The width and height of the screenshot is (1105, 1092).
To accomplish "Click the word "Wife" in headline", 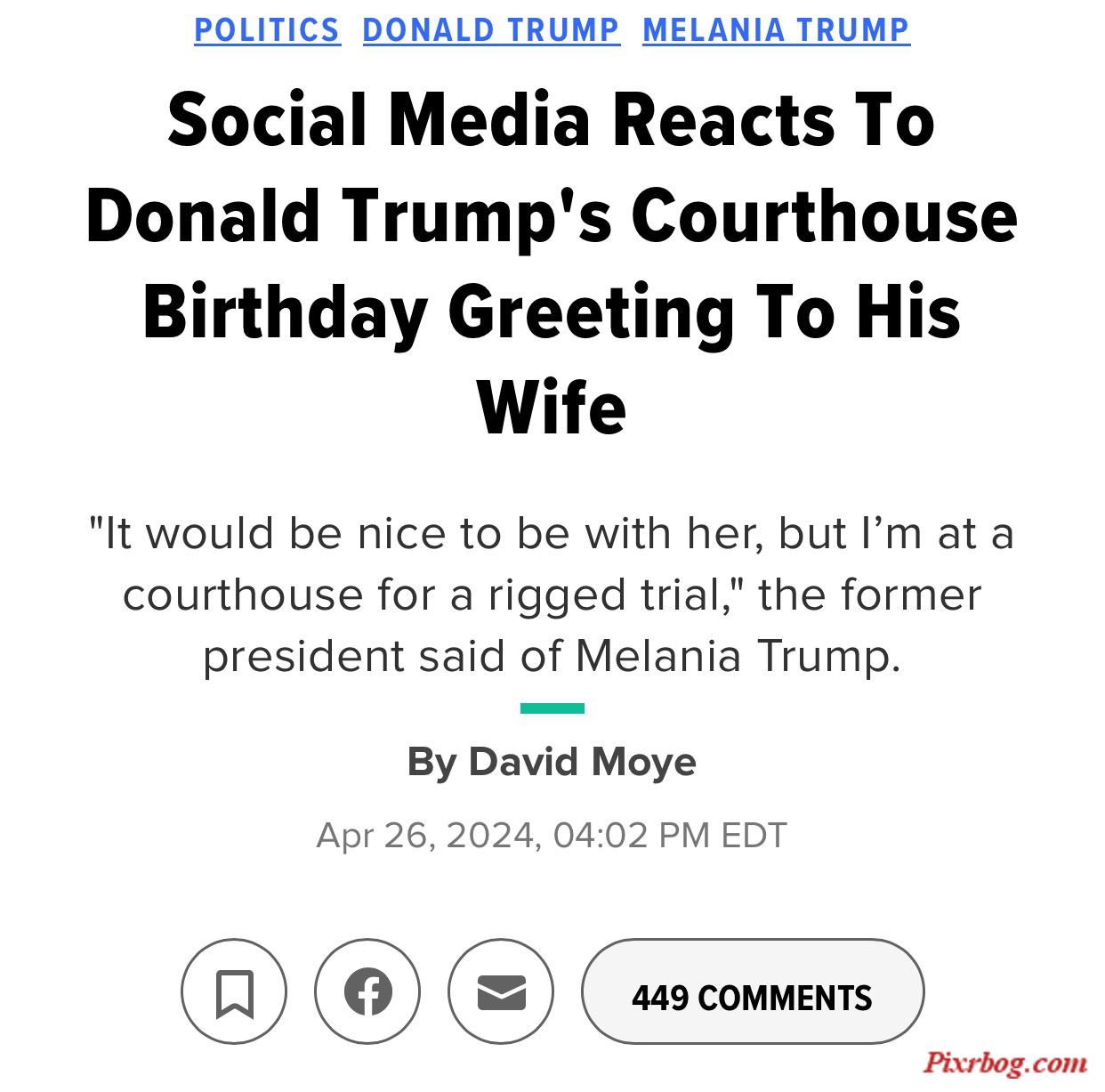I will [x=552, y=408].
